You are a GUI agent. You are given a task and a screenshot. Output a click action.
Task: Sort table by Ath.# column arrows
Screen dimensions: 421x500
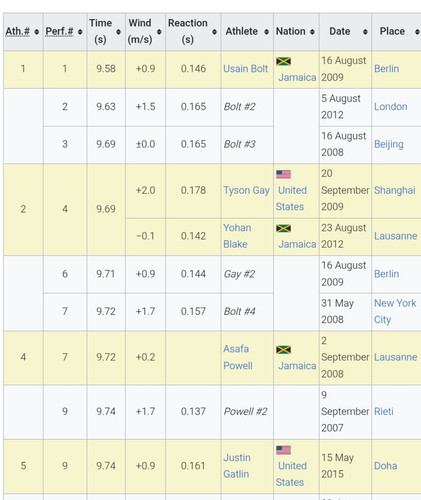click(37, 32)
